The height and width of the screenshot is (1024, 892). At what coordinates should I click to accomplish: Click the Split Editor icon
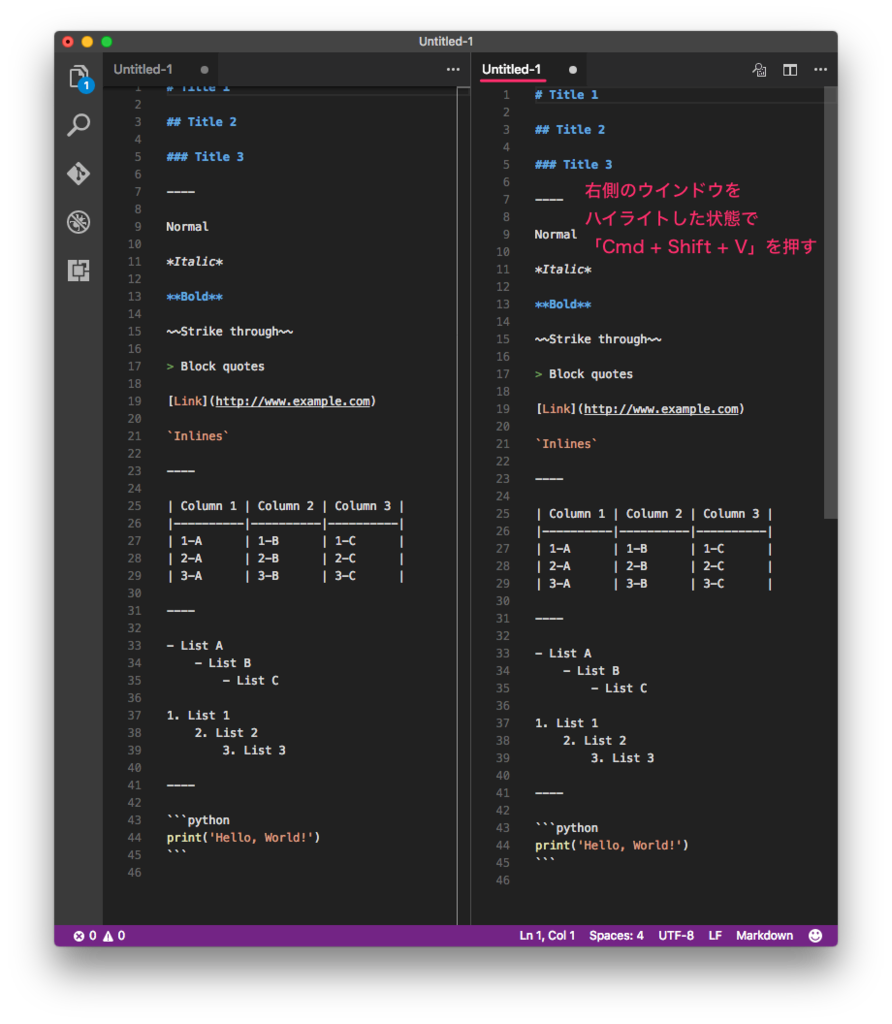(790, 70)
